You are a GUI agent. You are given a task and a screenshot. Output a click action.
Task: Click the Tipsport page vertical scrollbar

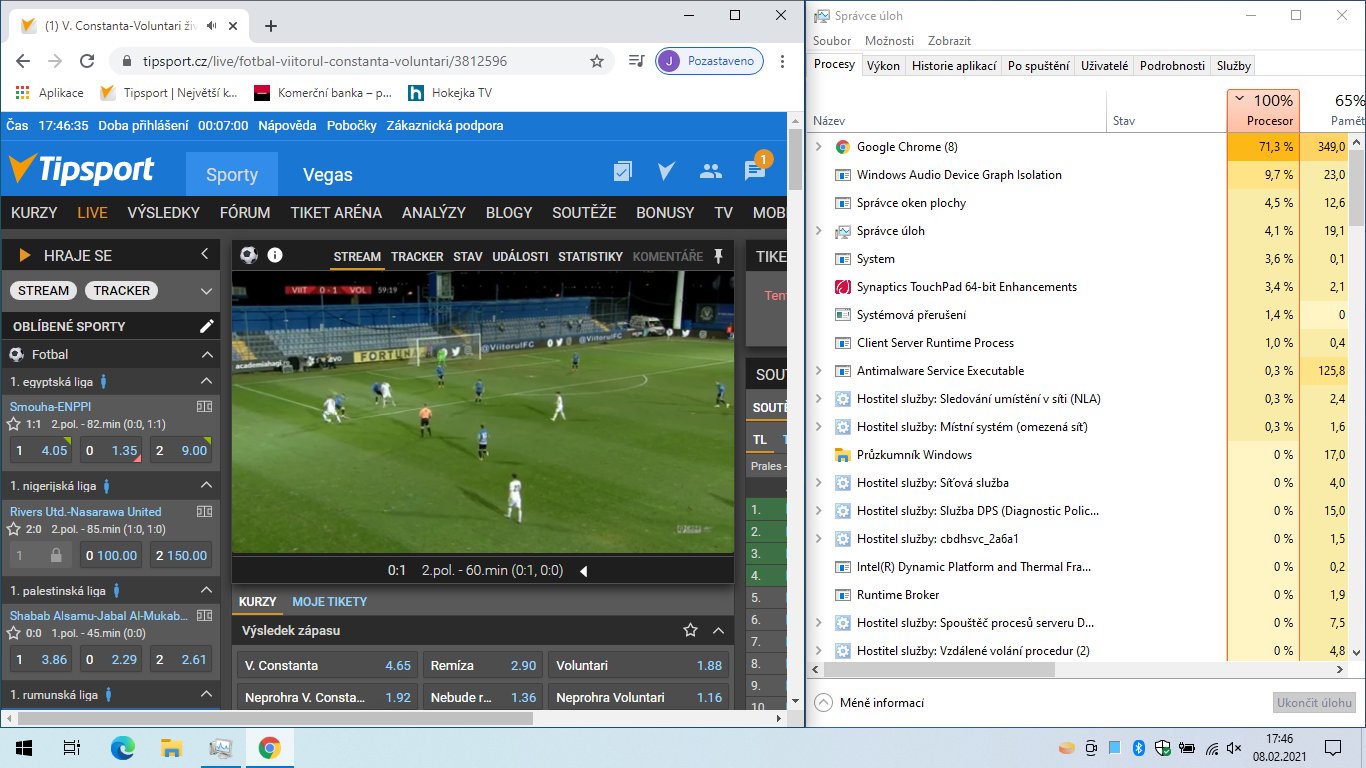[796, 160]
